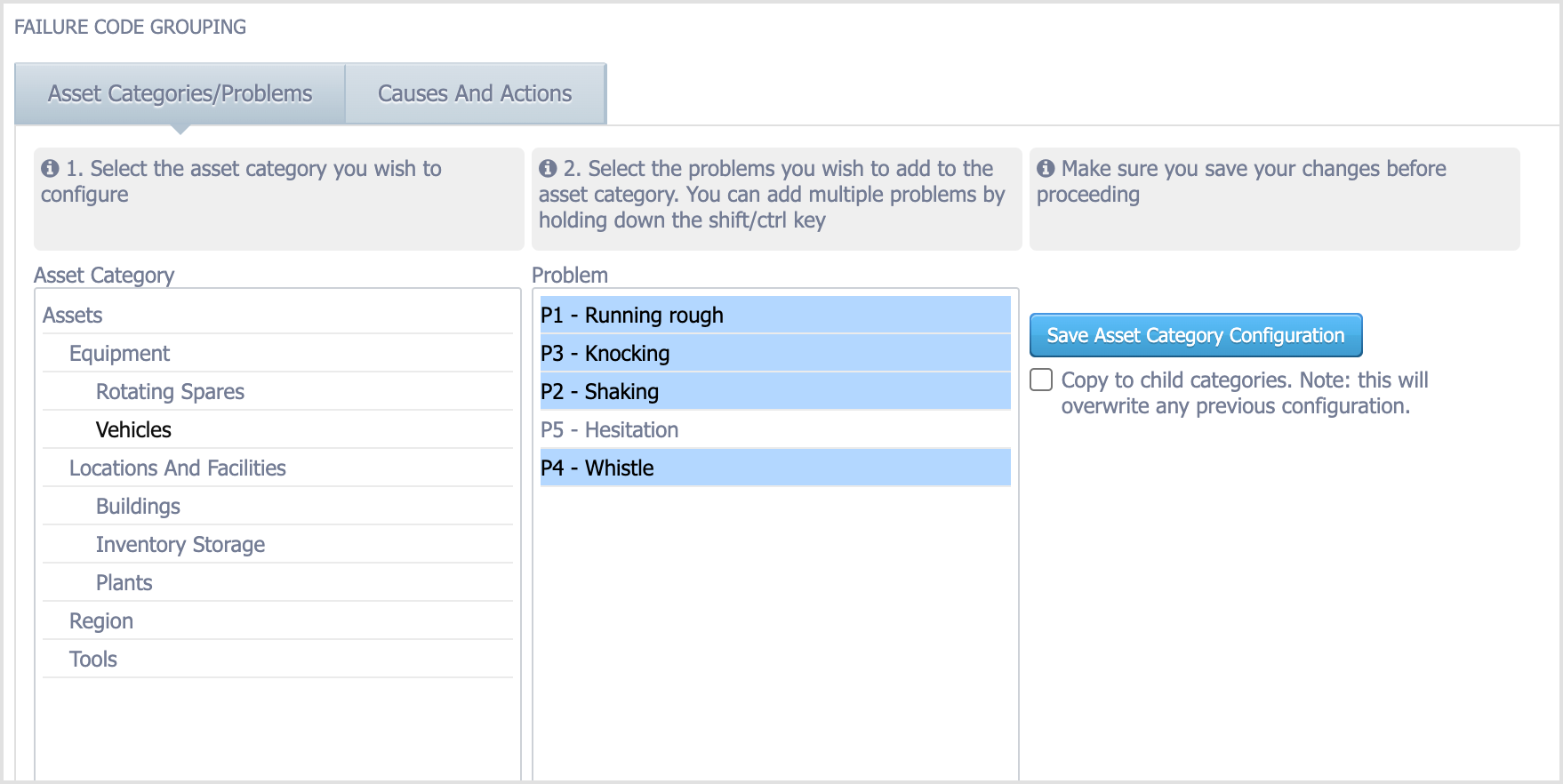The height and width of the screenshot is (784, 1563).
Task: Click problem P1 - Running rough
Action: [632, 316]
